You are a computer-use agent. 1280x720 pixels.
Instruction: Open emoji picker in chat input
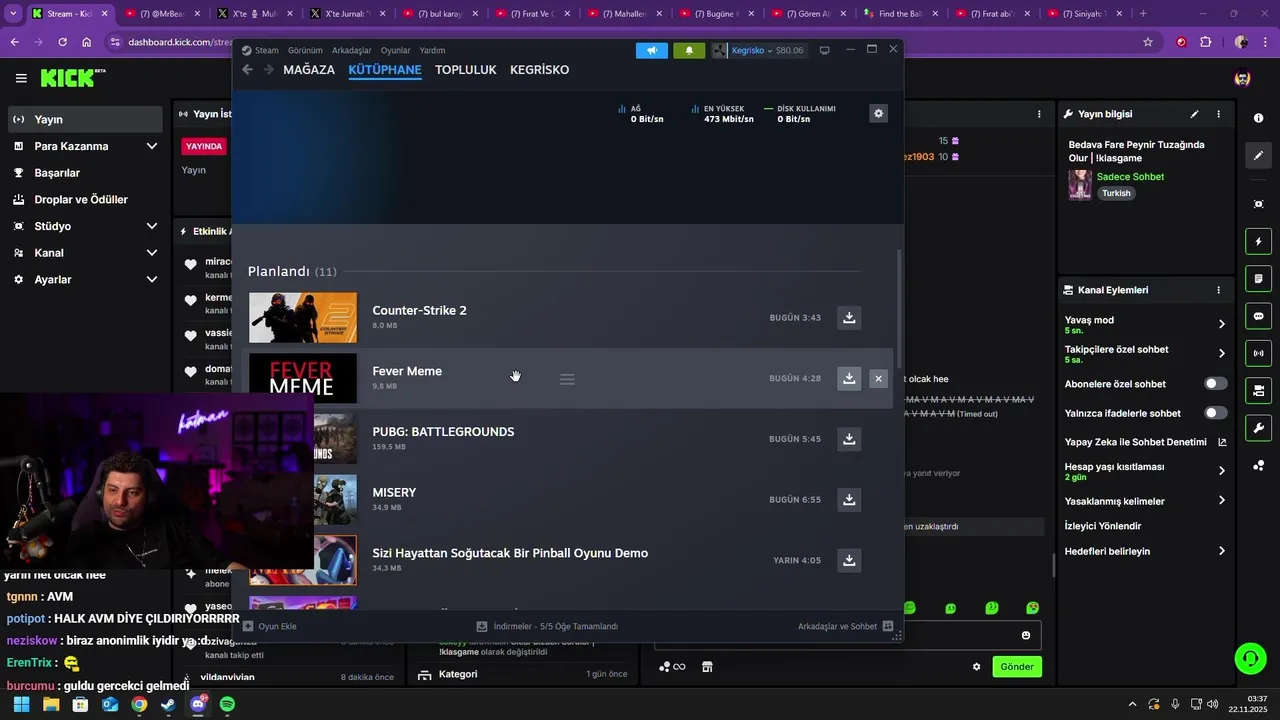pos(1026,636)
